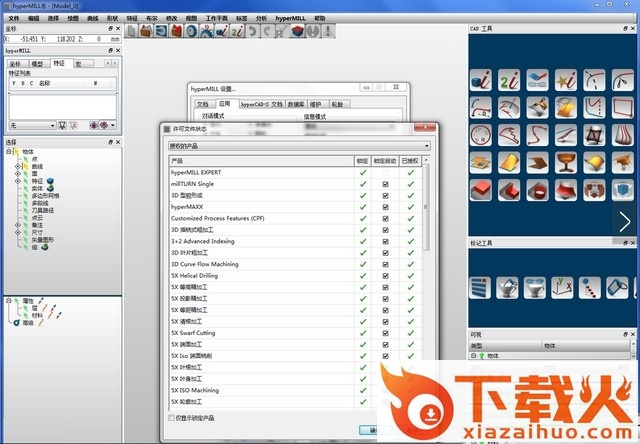
Task: Click the 已授权 column header
Action: 410,161
